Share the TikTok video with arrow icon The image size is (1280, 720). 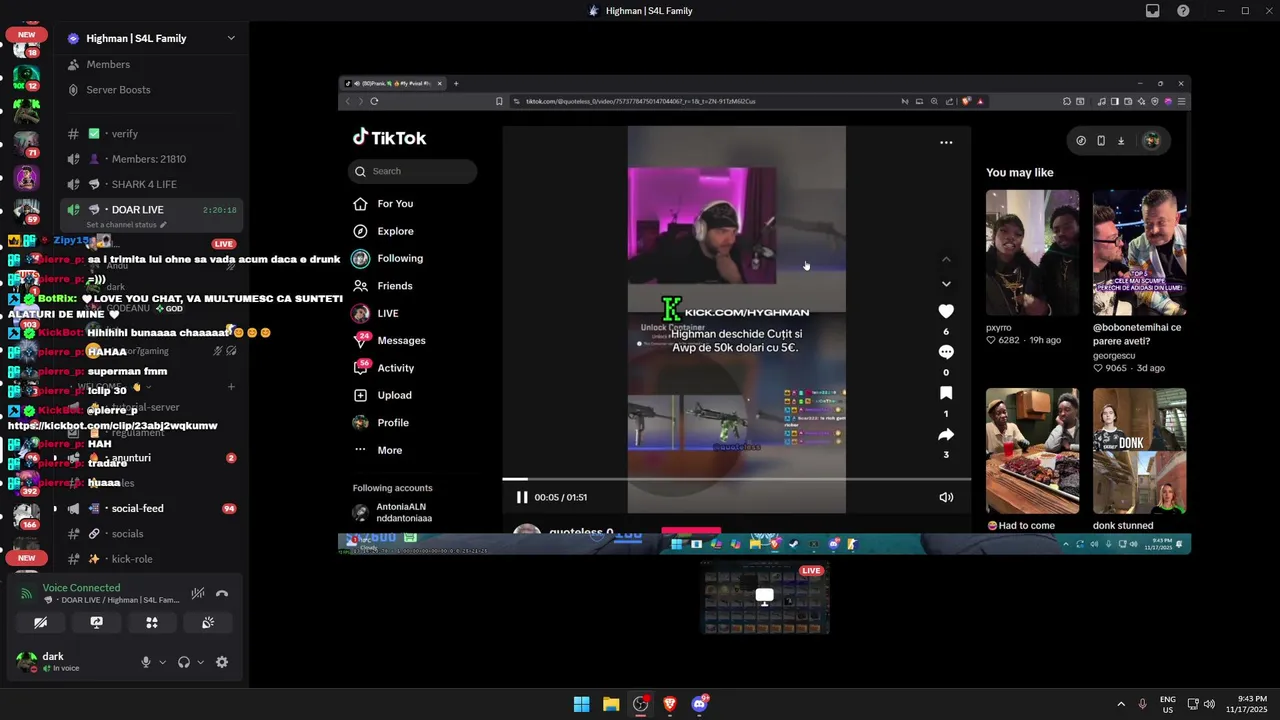(x=946, y=434)
